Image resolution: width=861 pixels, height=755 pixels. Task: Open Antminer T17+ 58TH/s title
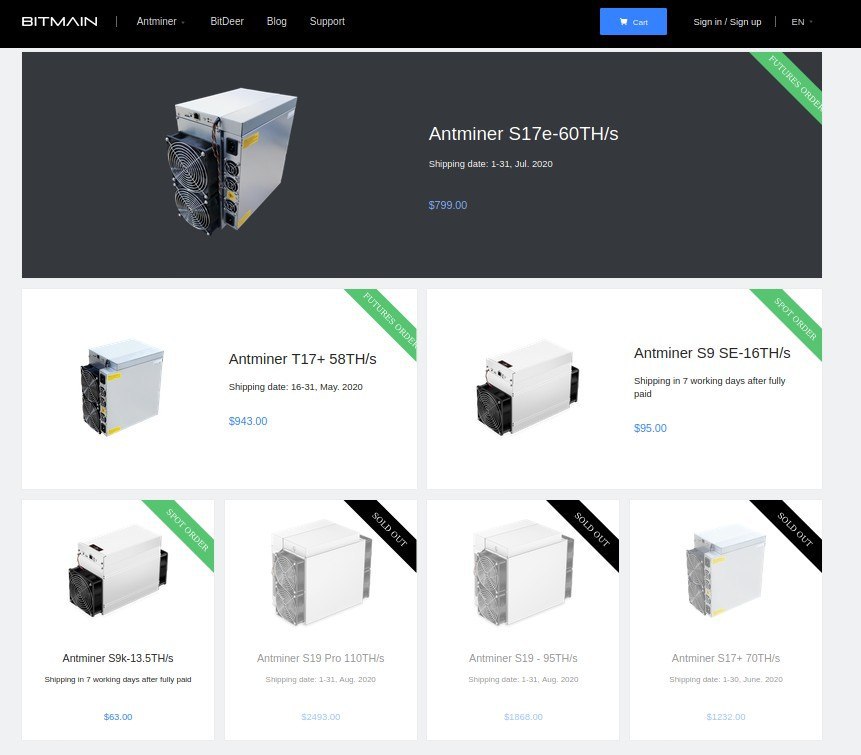tap(303, 359)
